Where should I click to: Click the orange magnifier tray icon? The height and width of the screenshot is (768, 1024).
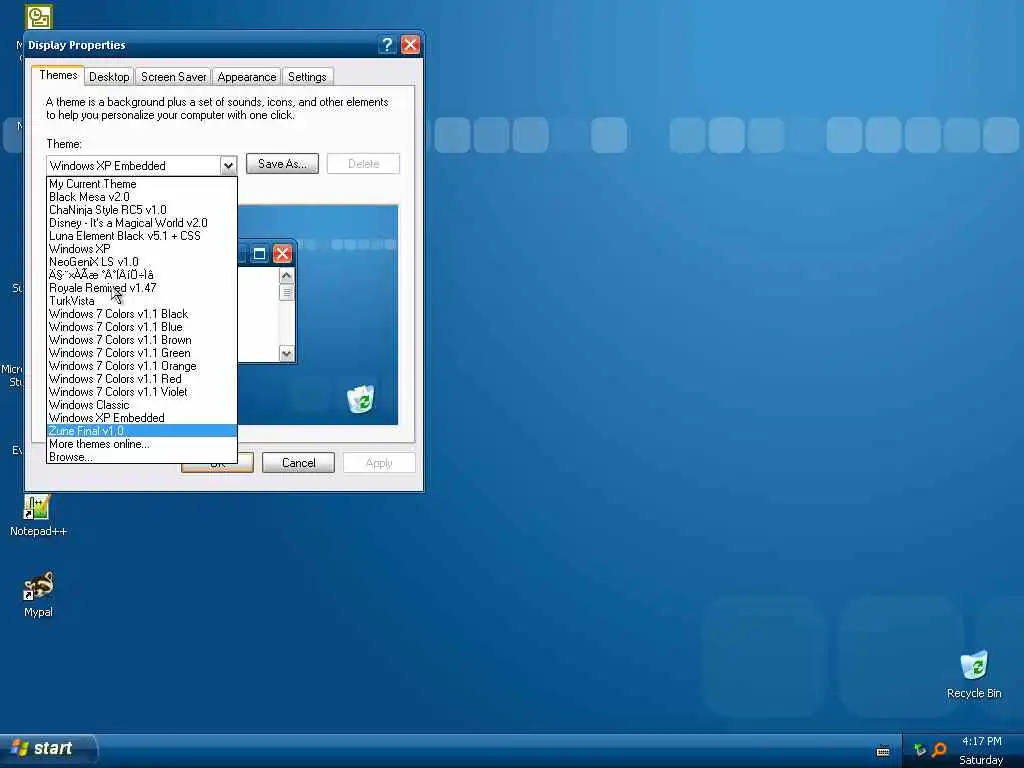click(939, 749)
